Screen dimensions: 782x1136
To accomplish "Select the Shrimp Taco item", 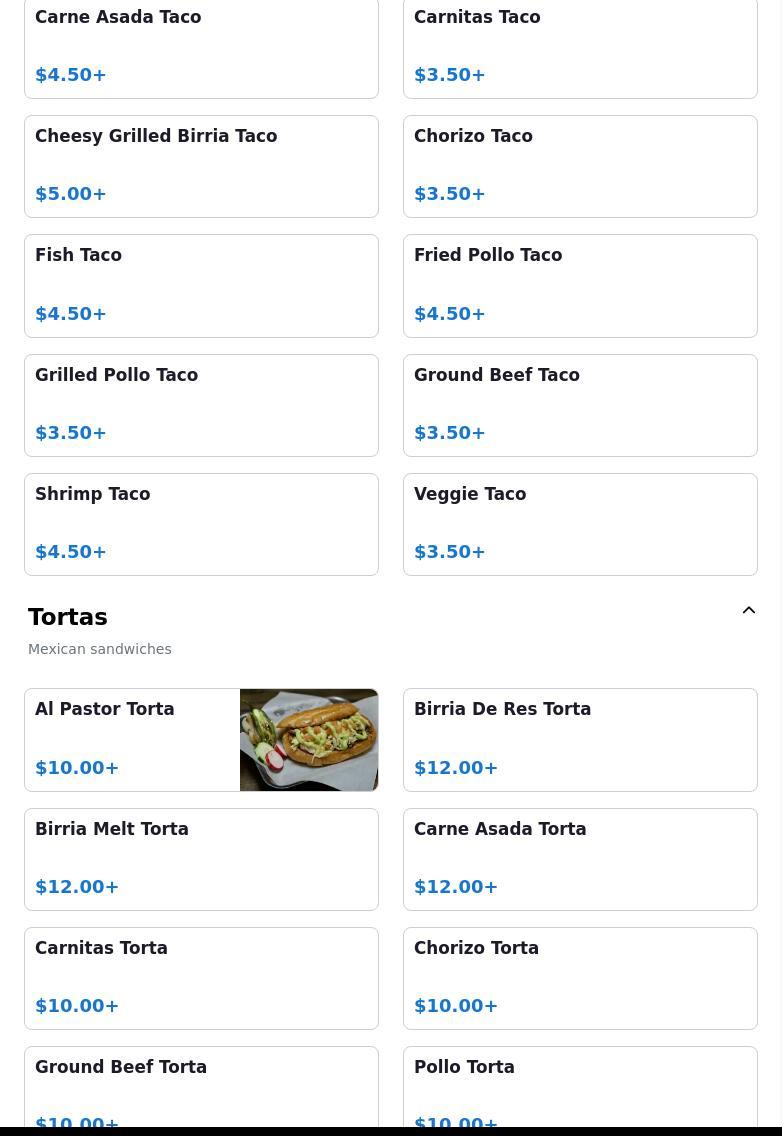I will pyautogui.click(x=201, y=525).
